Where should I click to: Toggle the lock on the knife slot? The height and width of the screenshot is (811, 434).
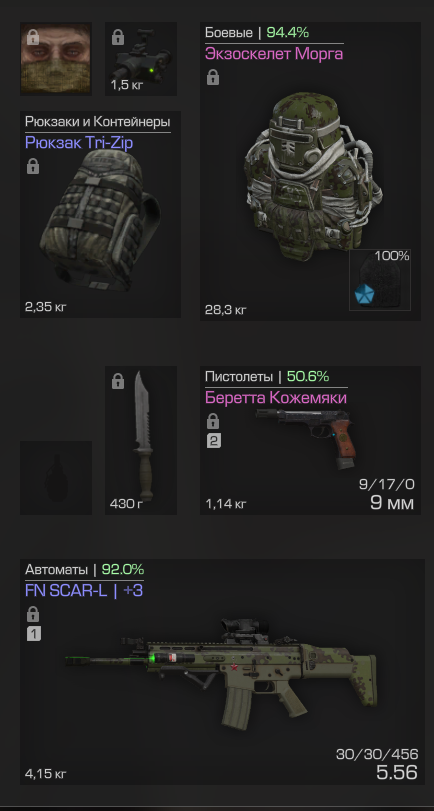click(x=118, y=381)
